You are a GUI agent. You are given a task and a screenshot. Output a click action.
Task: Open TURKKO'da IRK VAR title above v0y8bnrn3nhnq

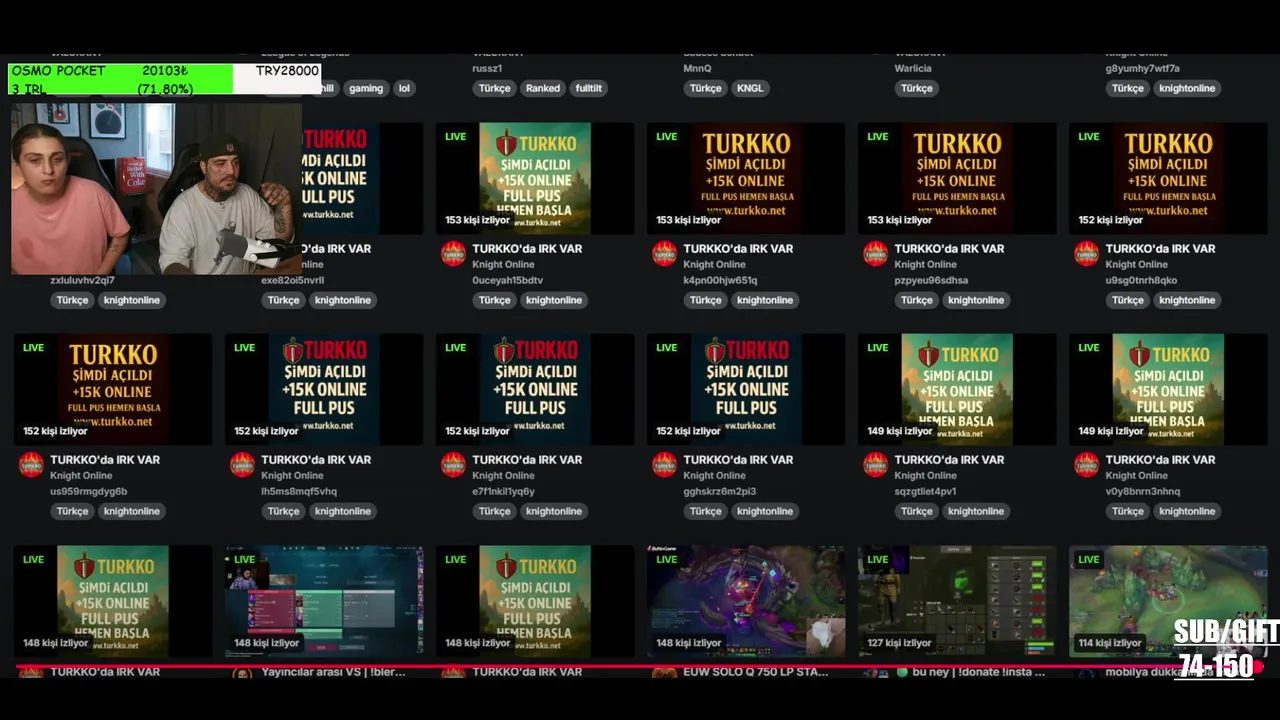tap(1160, 460)
